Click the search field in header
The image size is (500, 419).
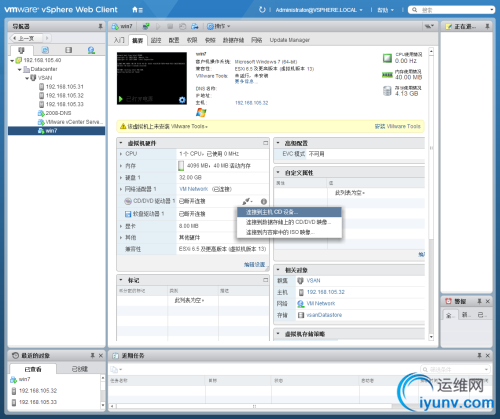coord(451,10)
